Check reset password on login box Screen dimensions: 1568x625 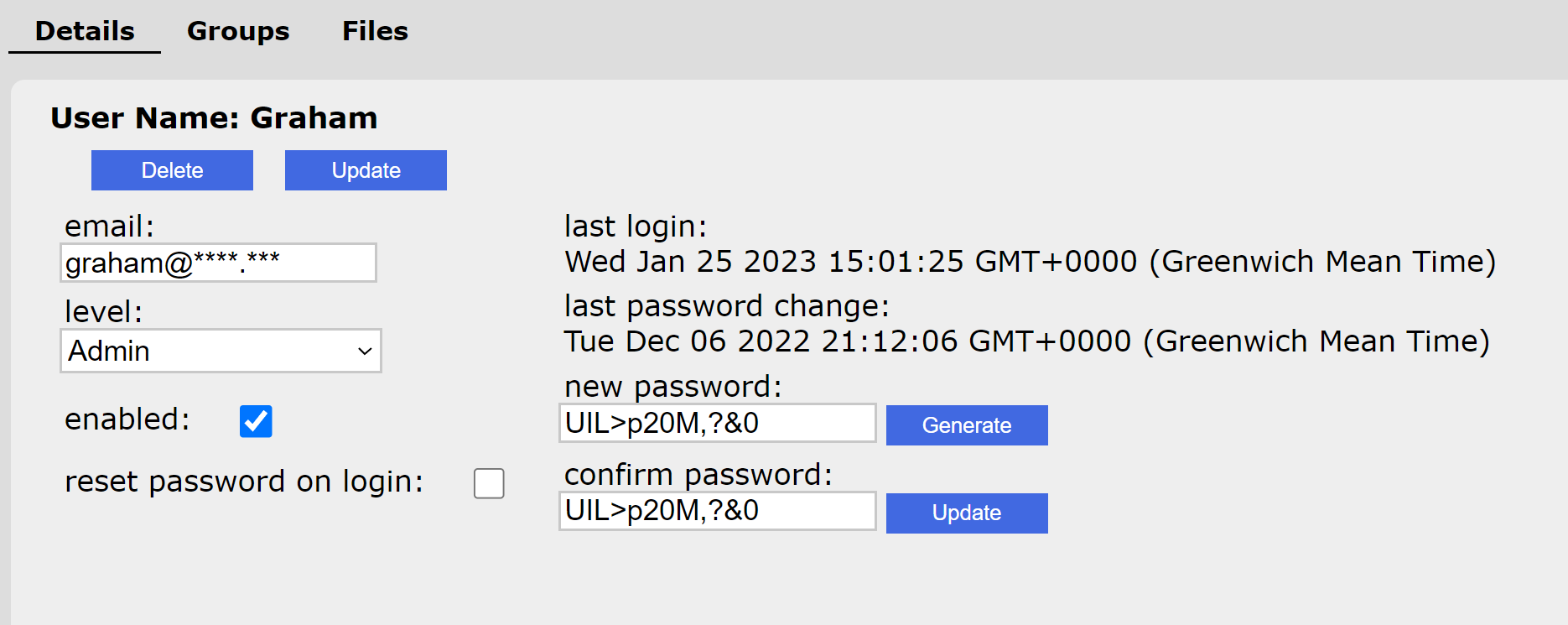pyautogui.click(x=489, y=483)
